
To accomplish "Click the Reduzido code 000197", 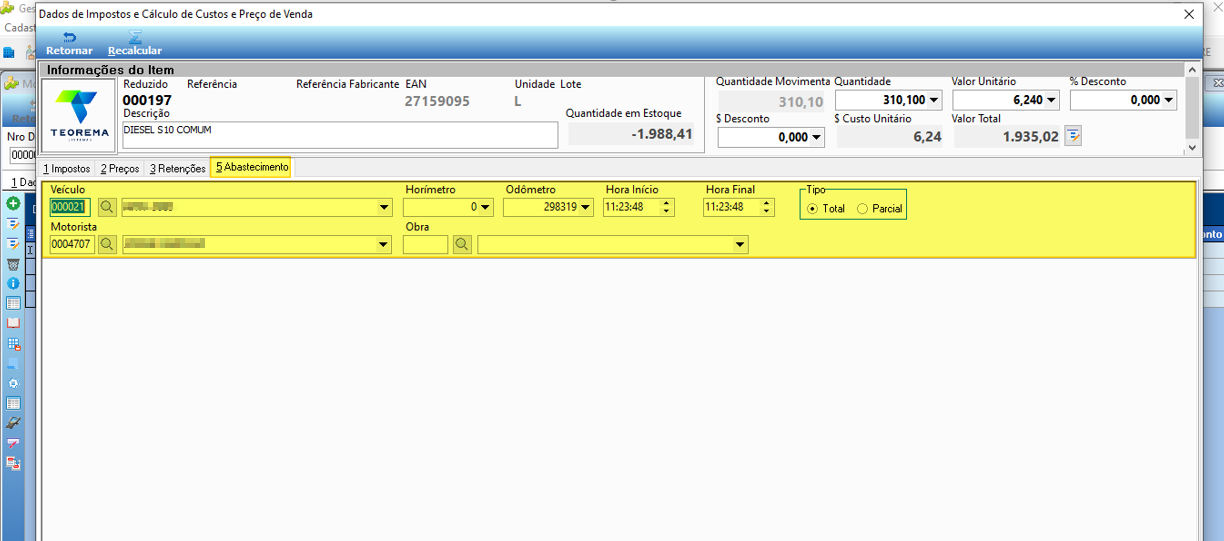I will click(x=147, y=101).
